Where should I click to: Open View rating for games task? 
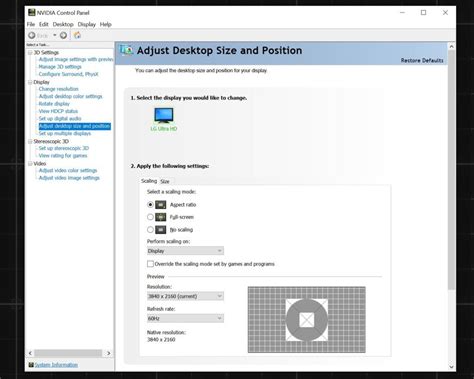(x=63, y=156)
